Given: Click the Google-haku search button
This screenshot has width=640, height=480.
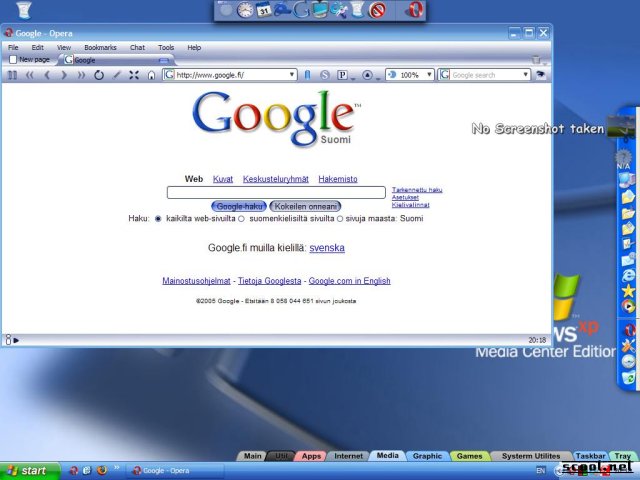Looking at the screenshot, I should click(239, 207).
